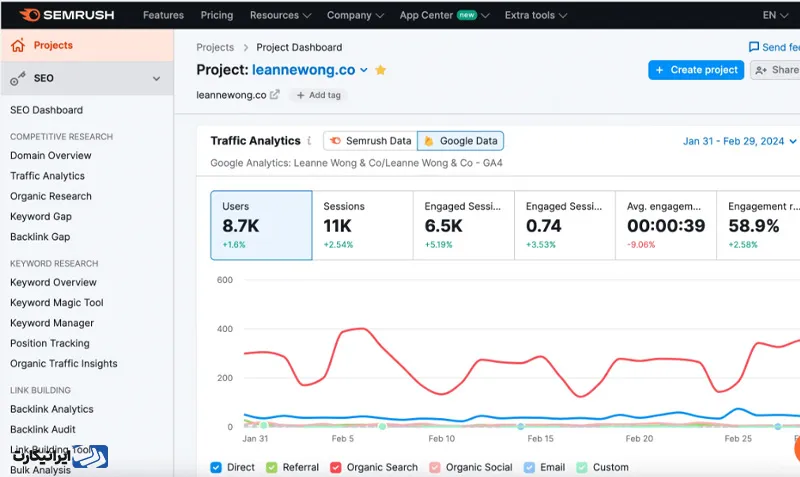Viewport: 800px width, 477px height.
Task: Toggle the Organic Social checkbox
Action: click(435, 467)
